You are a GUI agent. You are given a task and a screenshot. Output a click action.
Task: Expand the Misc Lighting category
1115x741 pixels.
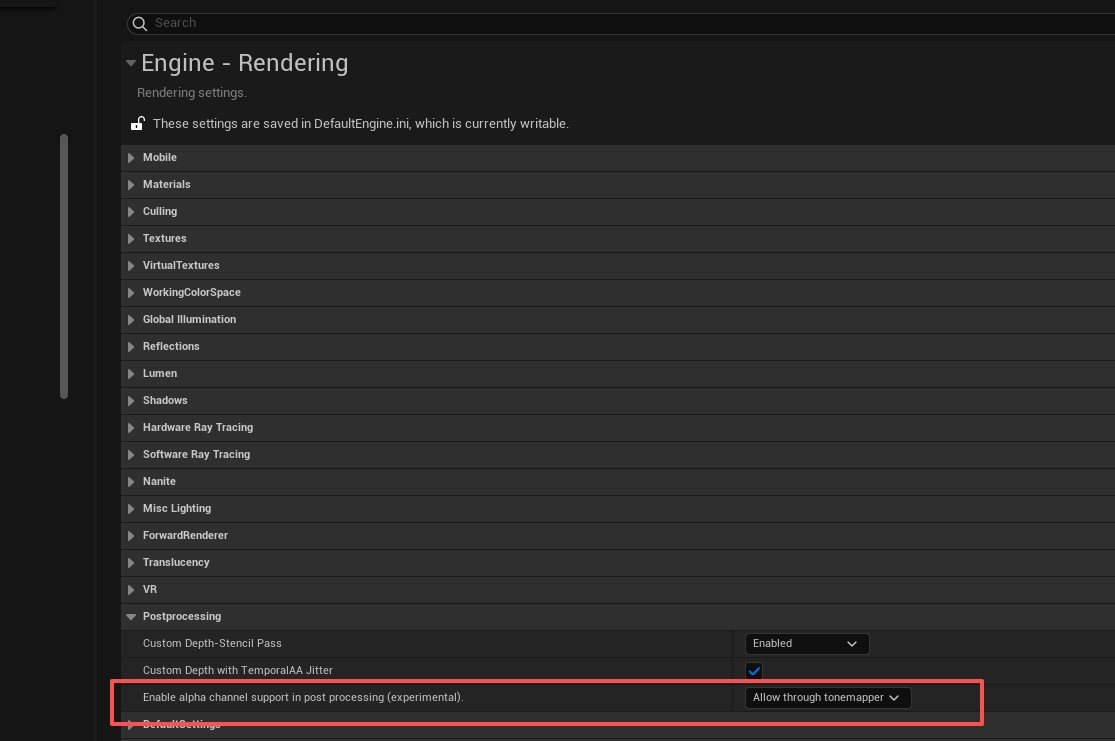pos(131,509)
